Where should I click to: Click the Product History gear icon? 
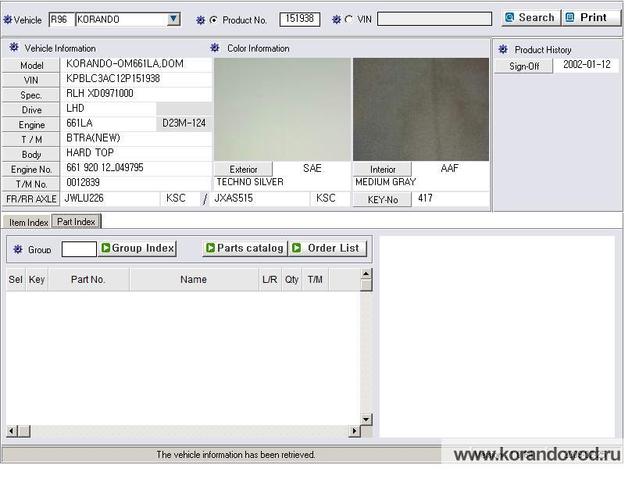[x=503, y=49]
